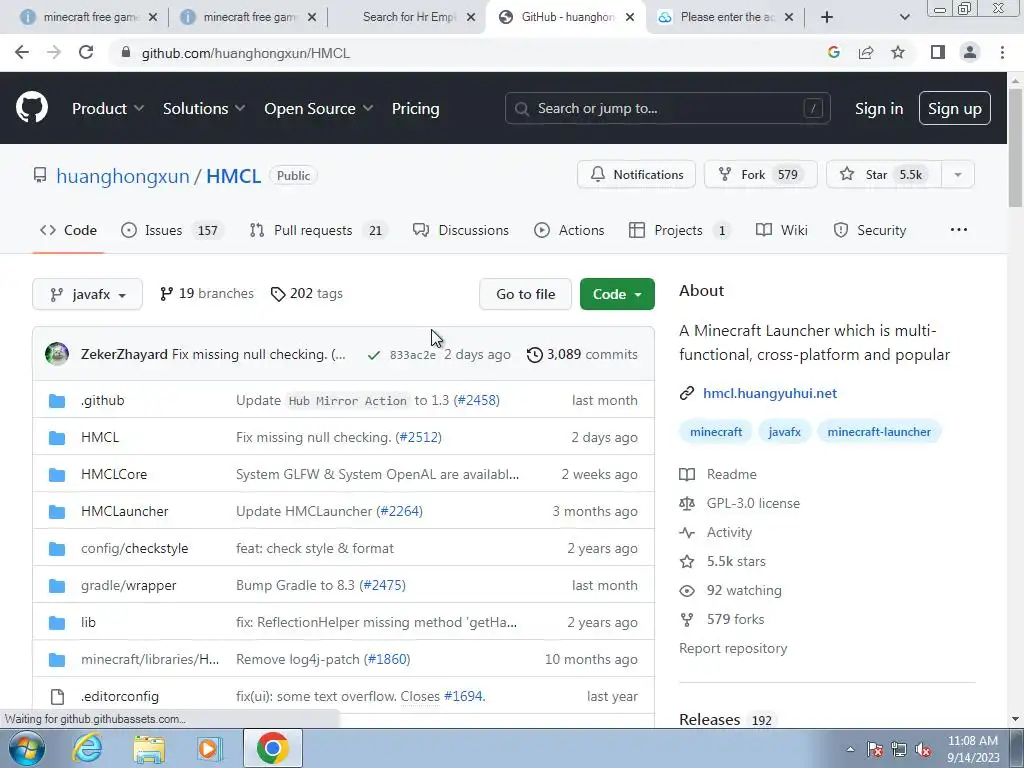Open the hmcl.huangyuhui.net website link
Image resolution: width=1024 pixels, height=768 pixels.
click(x=770, y=393)
